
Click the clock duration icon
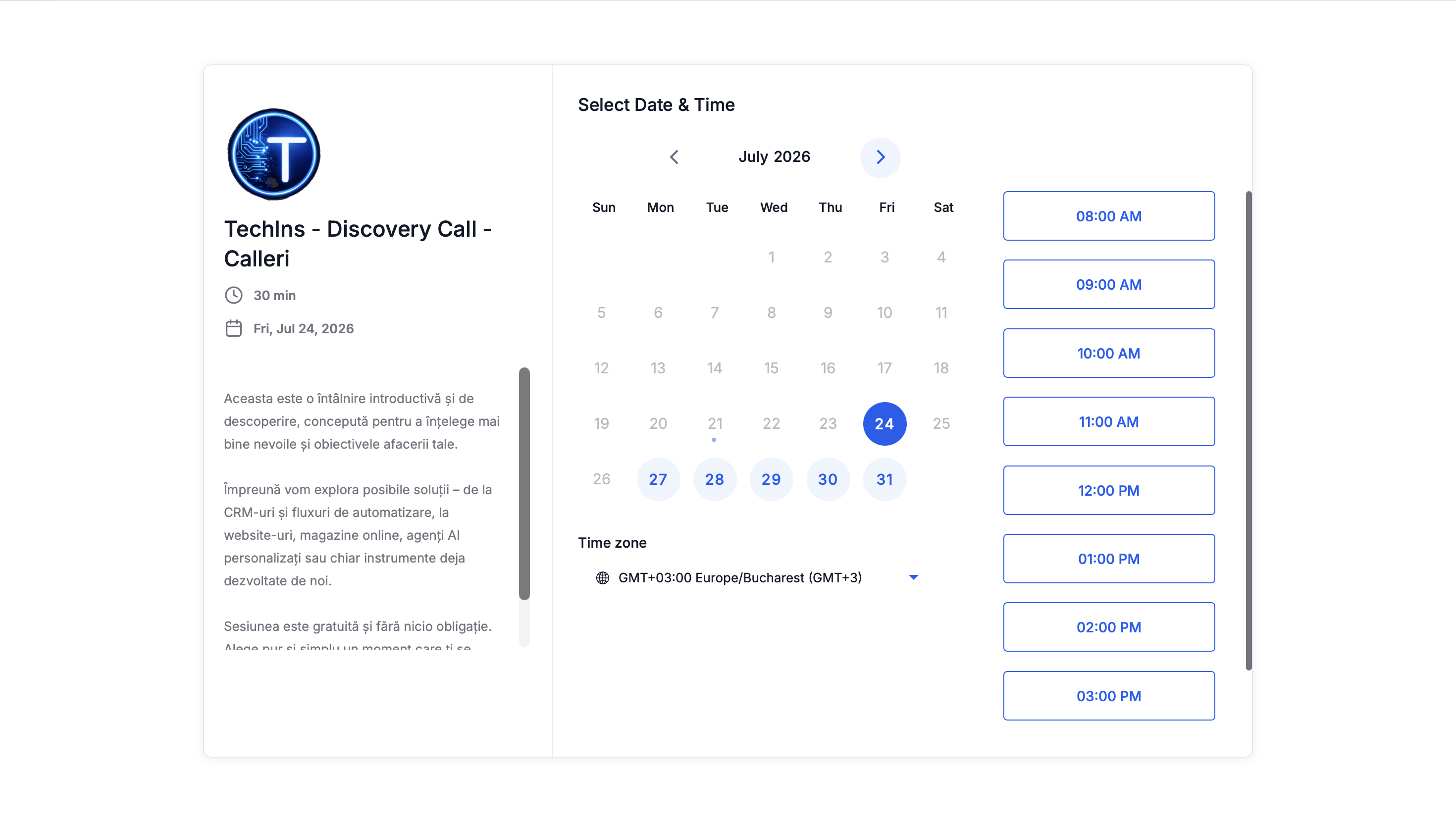234,295
